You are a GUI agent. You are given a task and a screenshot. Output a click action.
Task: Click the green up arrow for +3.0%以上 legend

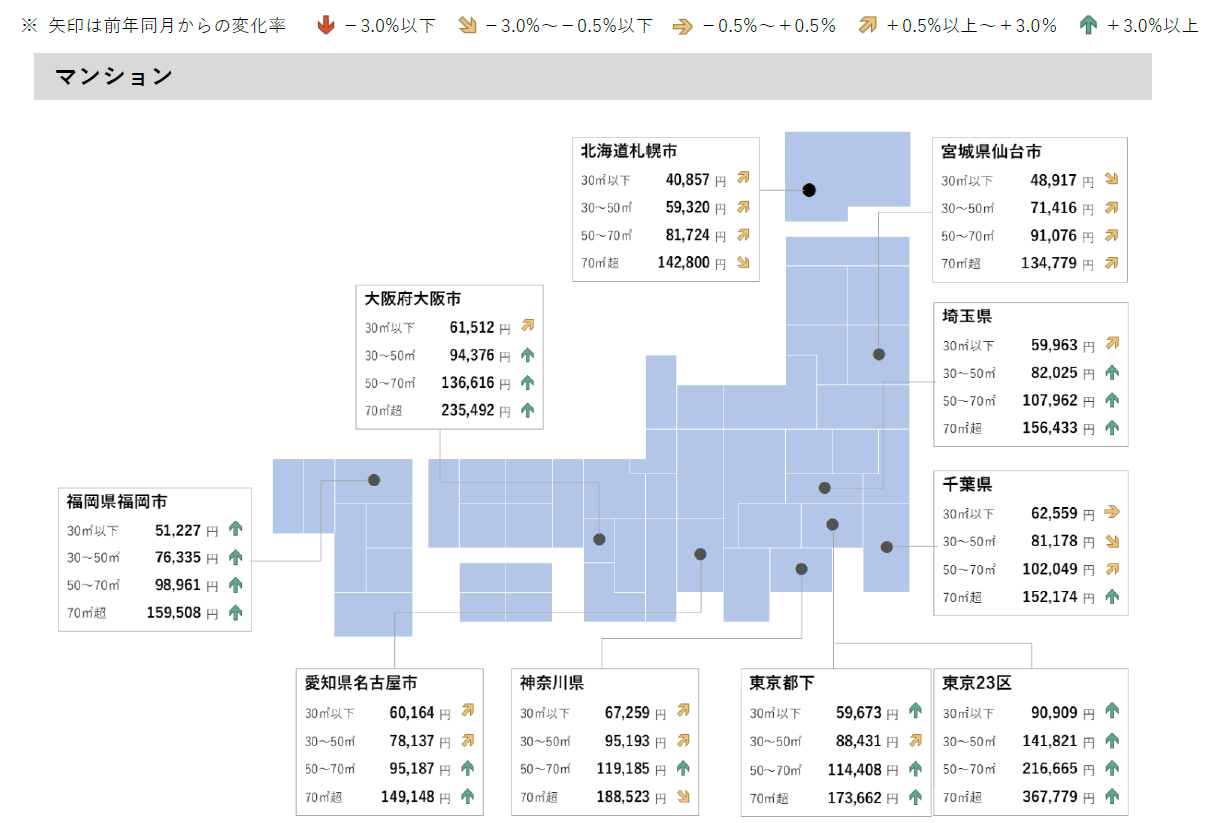[x=1088, y=25]
